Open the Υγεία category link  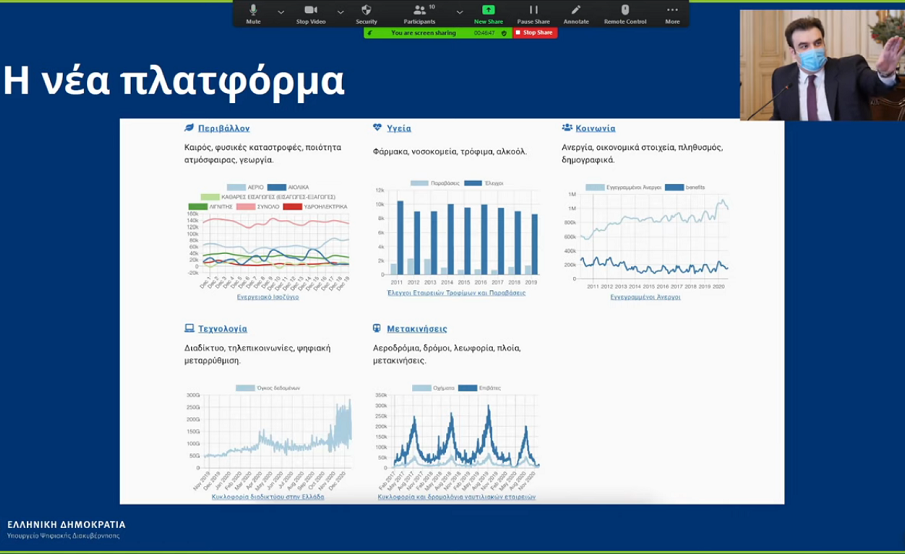click(398, 129)
